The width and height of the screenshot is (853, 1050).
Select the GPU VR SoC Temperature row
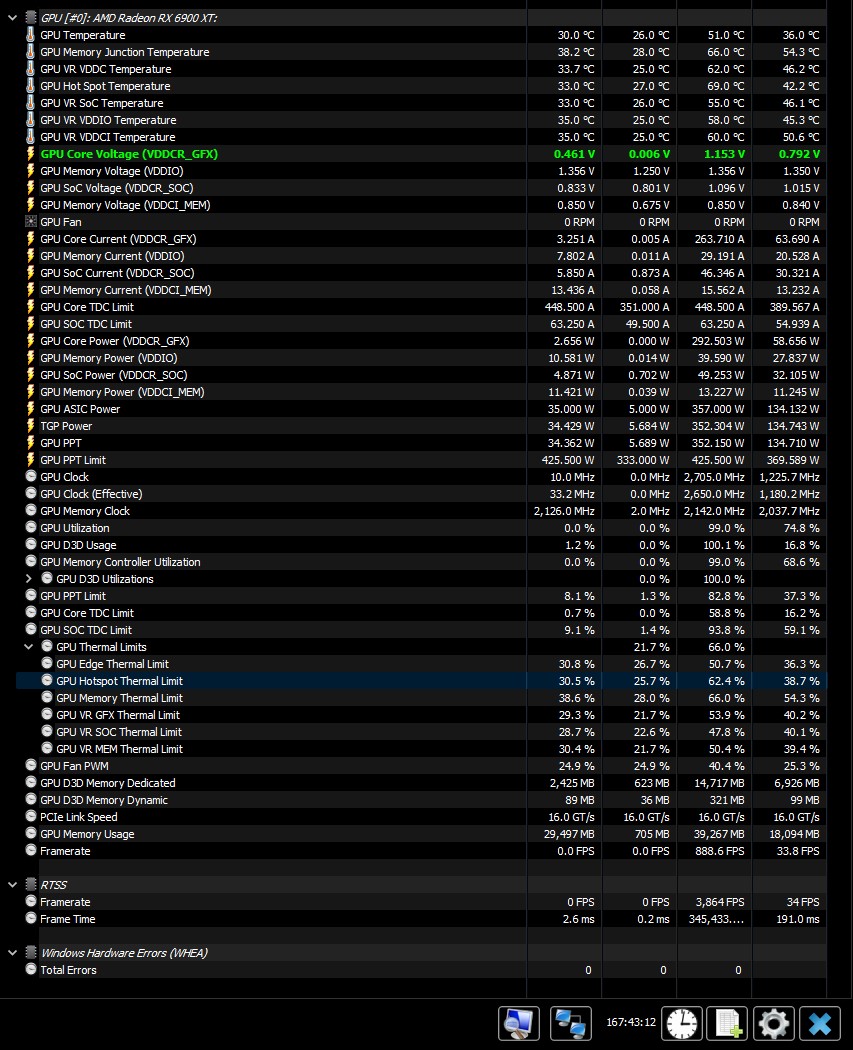(x=422, y=103)
